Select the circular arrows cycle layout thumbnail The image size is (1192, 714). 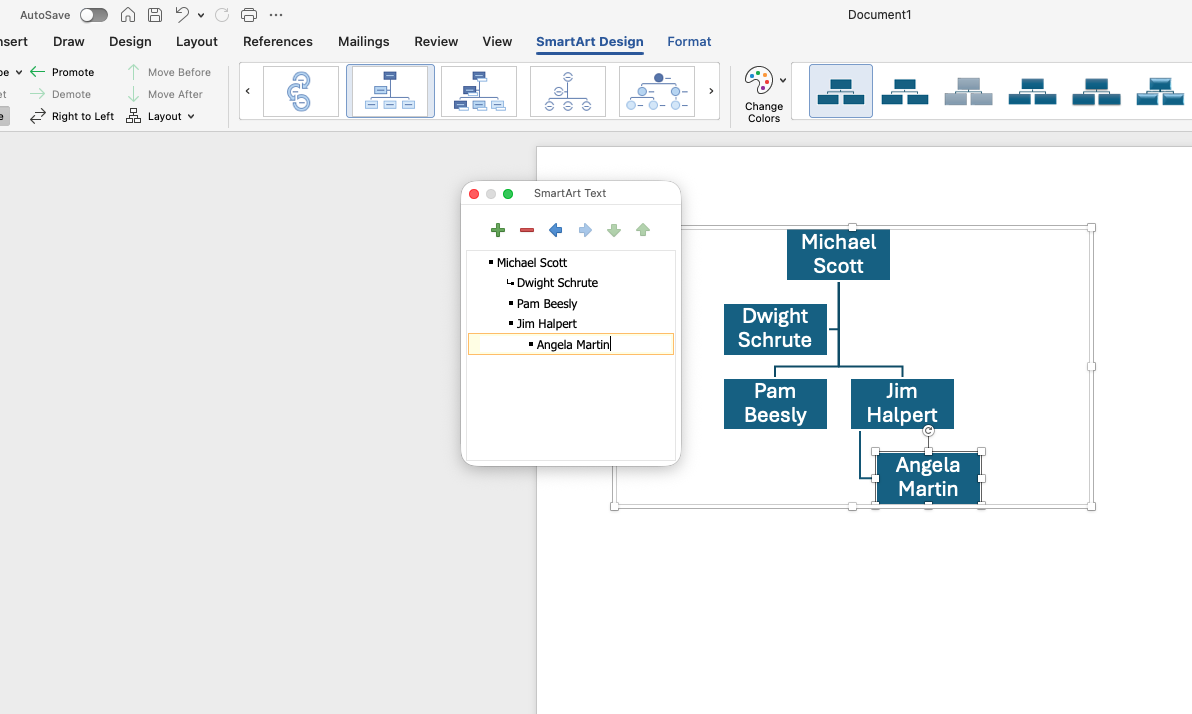[301, 91]
